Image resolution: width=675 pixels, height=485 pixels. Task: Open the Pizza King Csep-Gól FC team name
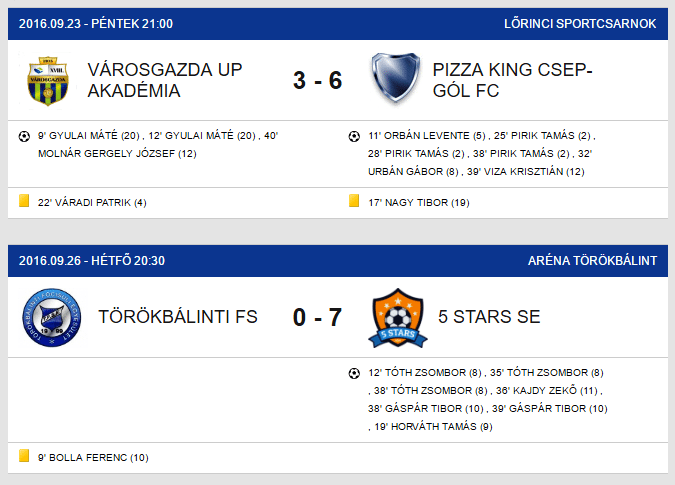pyautogui.click(x=512, y=80)
